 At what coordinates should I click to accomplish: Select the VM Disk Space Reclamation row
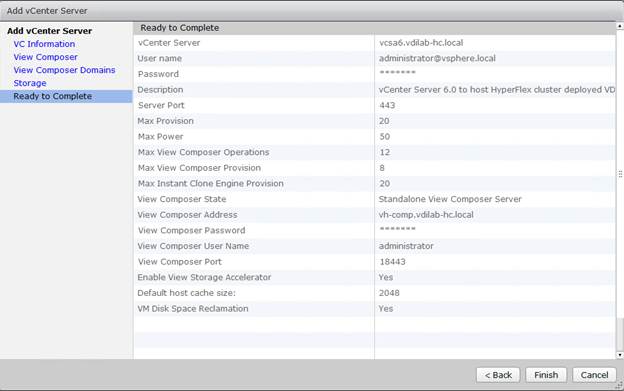[374, 309]
